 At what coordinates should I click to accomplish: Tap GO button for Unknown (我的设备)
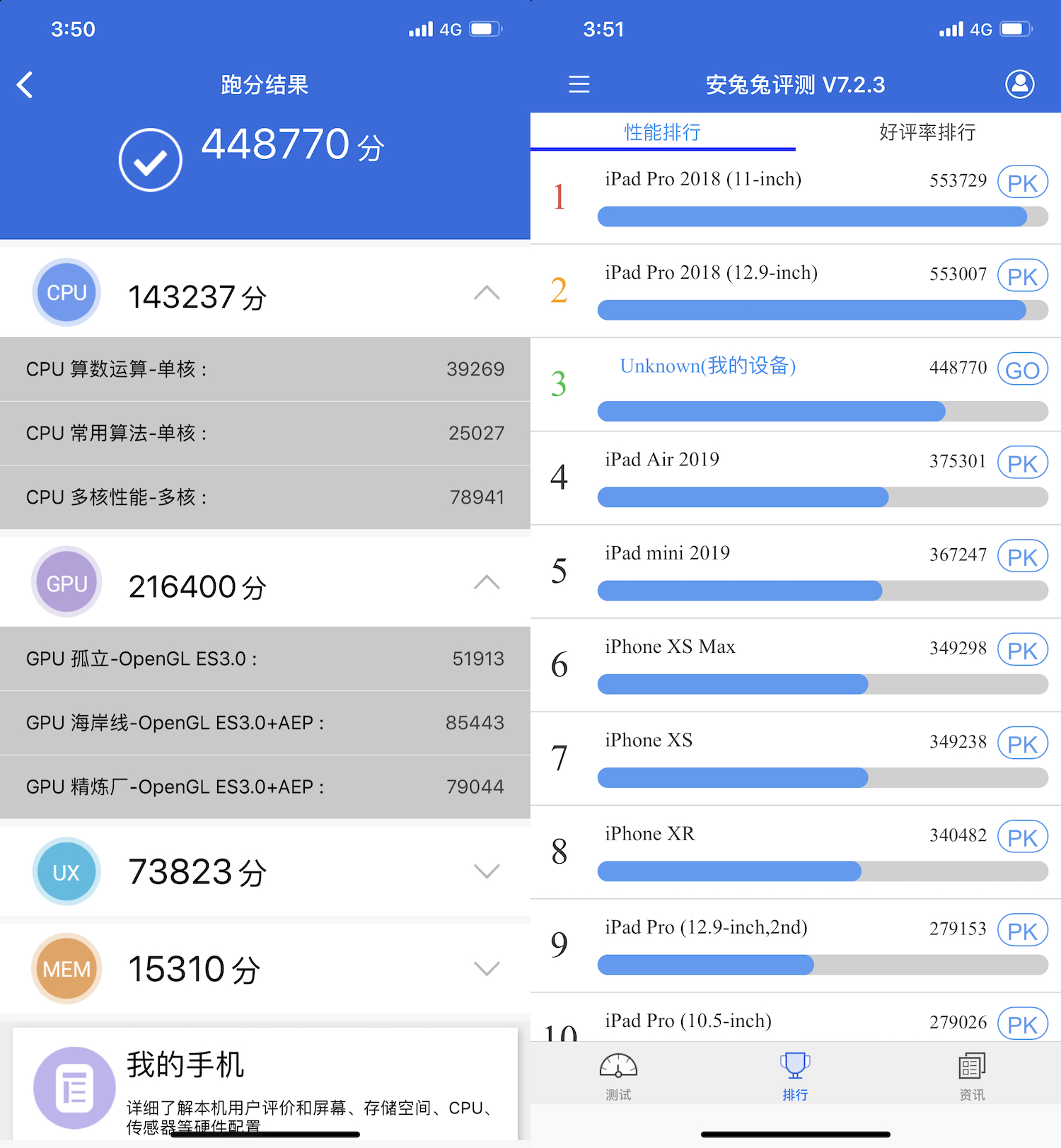click(x=1022, y=369)
